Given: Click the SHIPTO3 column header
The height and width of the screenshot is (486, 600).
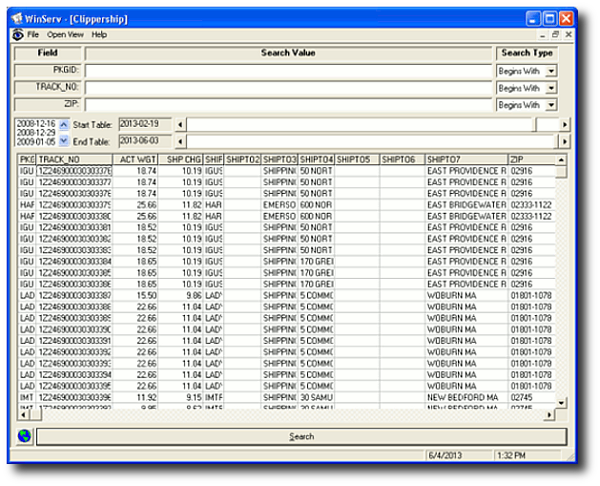Looking at the screenshot, I should 279,160.
